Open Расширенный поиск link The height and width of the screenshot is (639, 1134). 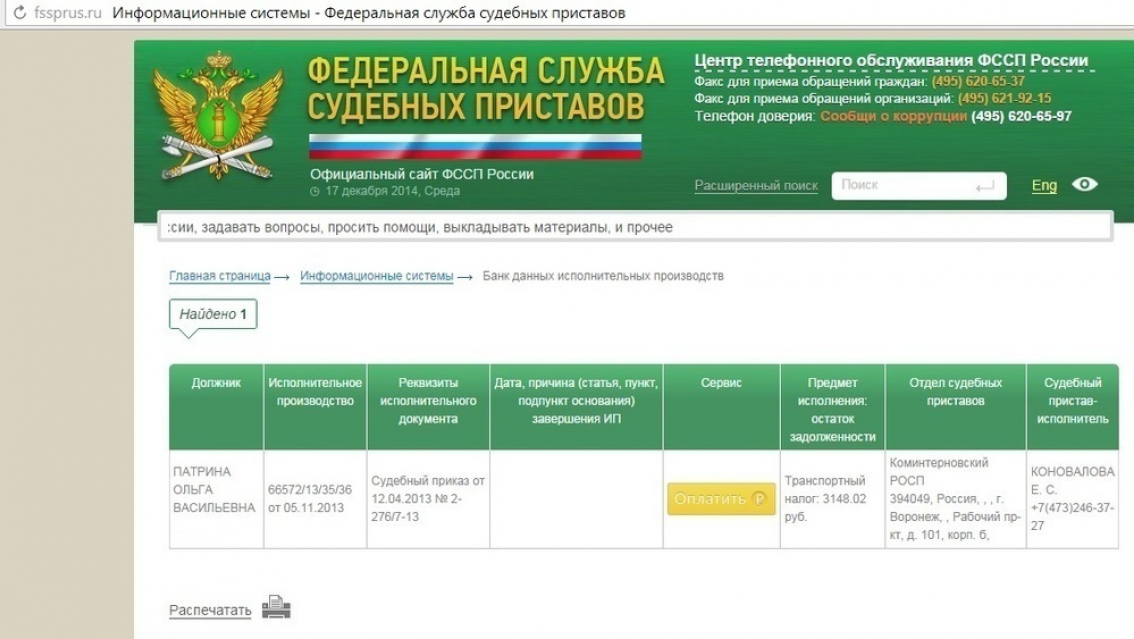pyautogui.click(x=756, y=186)
